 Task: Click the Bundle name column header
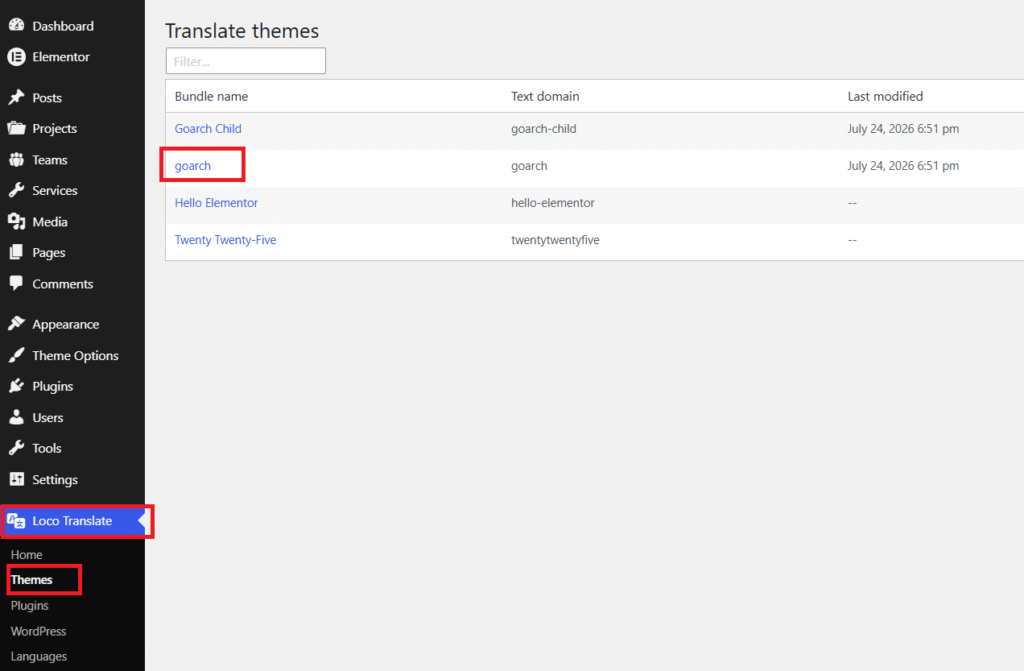(x=212, y=97)
